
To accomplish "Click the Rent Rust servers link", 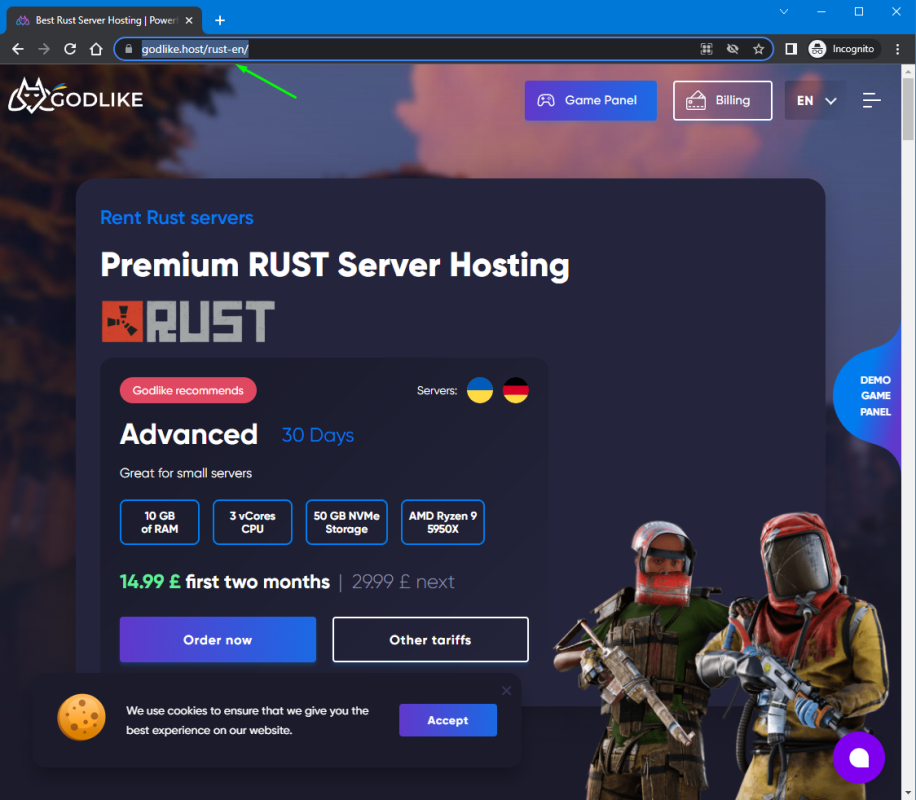I will 176,218.
